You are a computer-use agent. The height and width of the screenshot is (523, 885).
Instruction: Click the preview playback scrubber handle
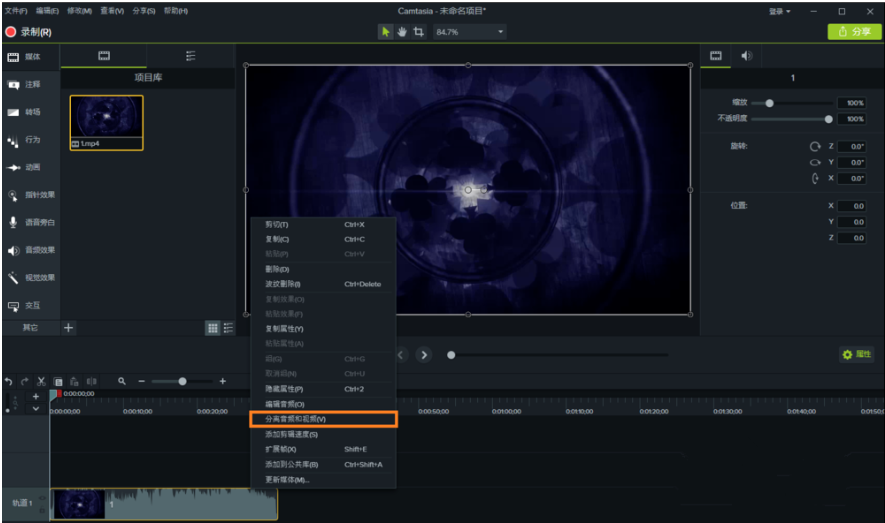451,355
